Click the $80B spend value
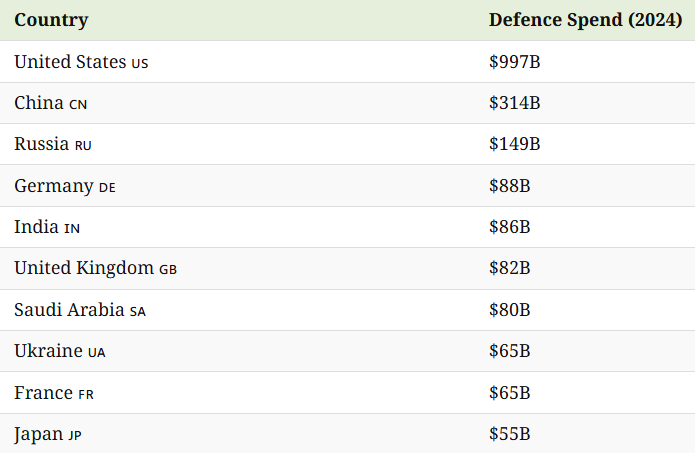The image size is (695, 453). pos(509,310)
